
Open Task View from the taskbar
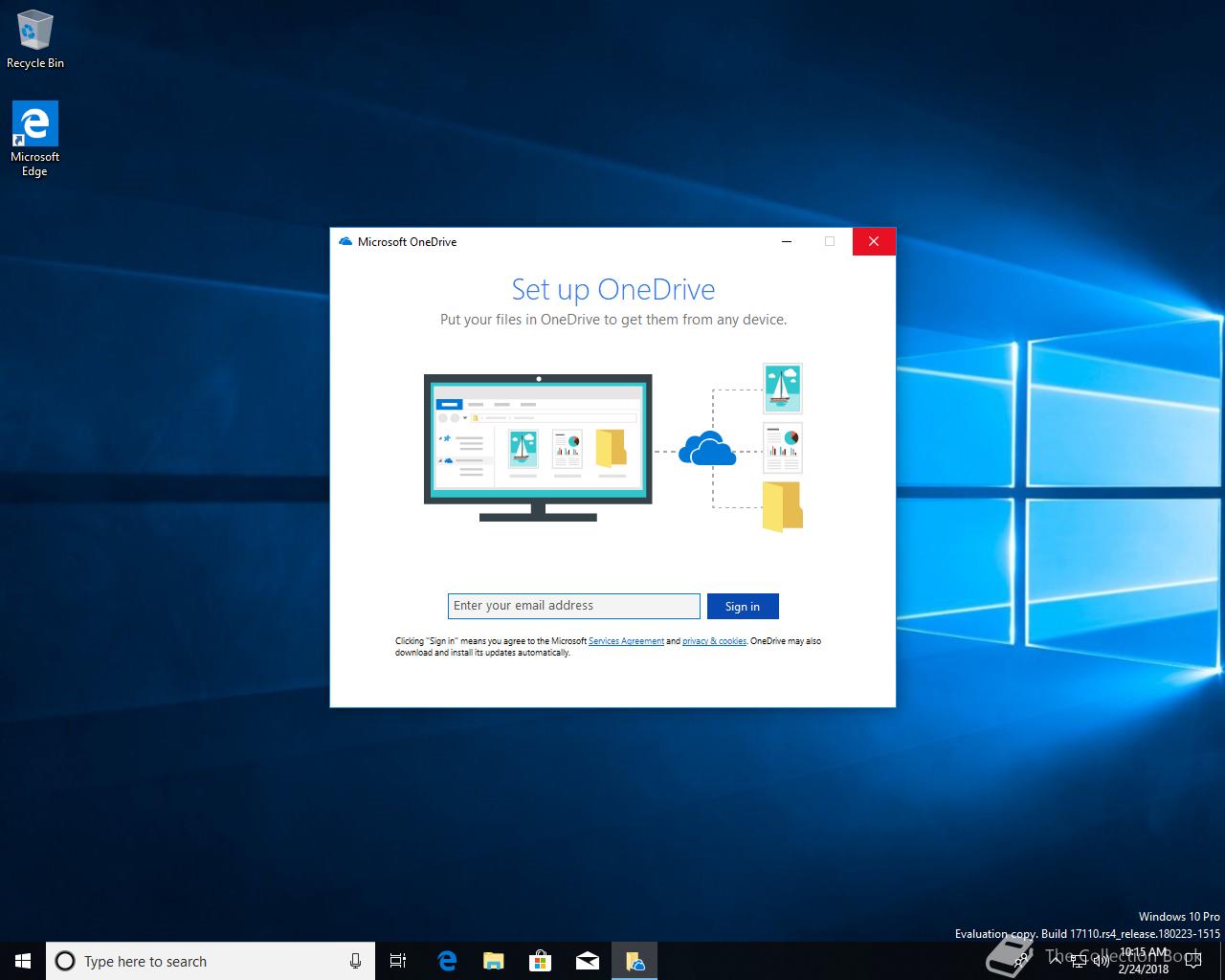coord(398,961)
